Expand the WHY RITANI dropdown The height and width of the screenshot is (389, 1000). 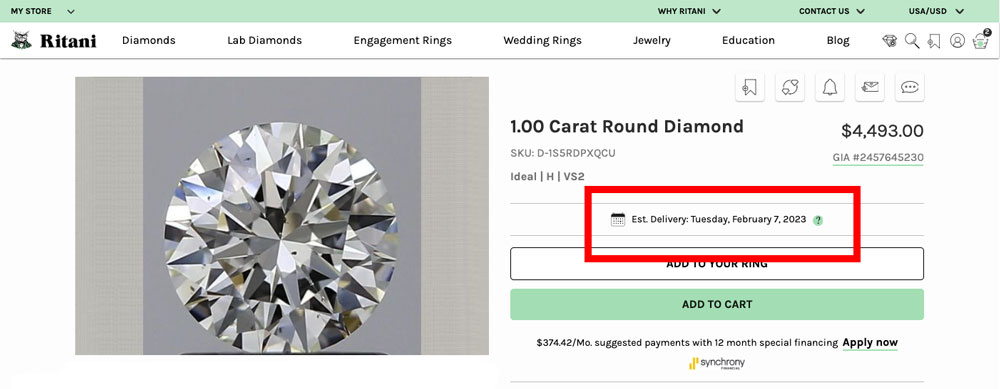(x=689, y=11)
